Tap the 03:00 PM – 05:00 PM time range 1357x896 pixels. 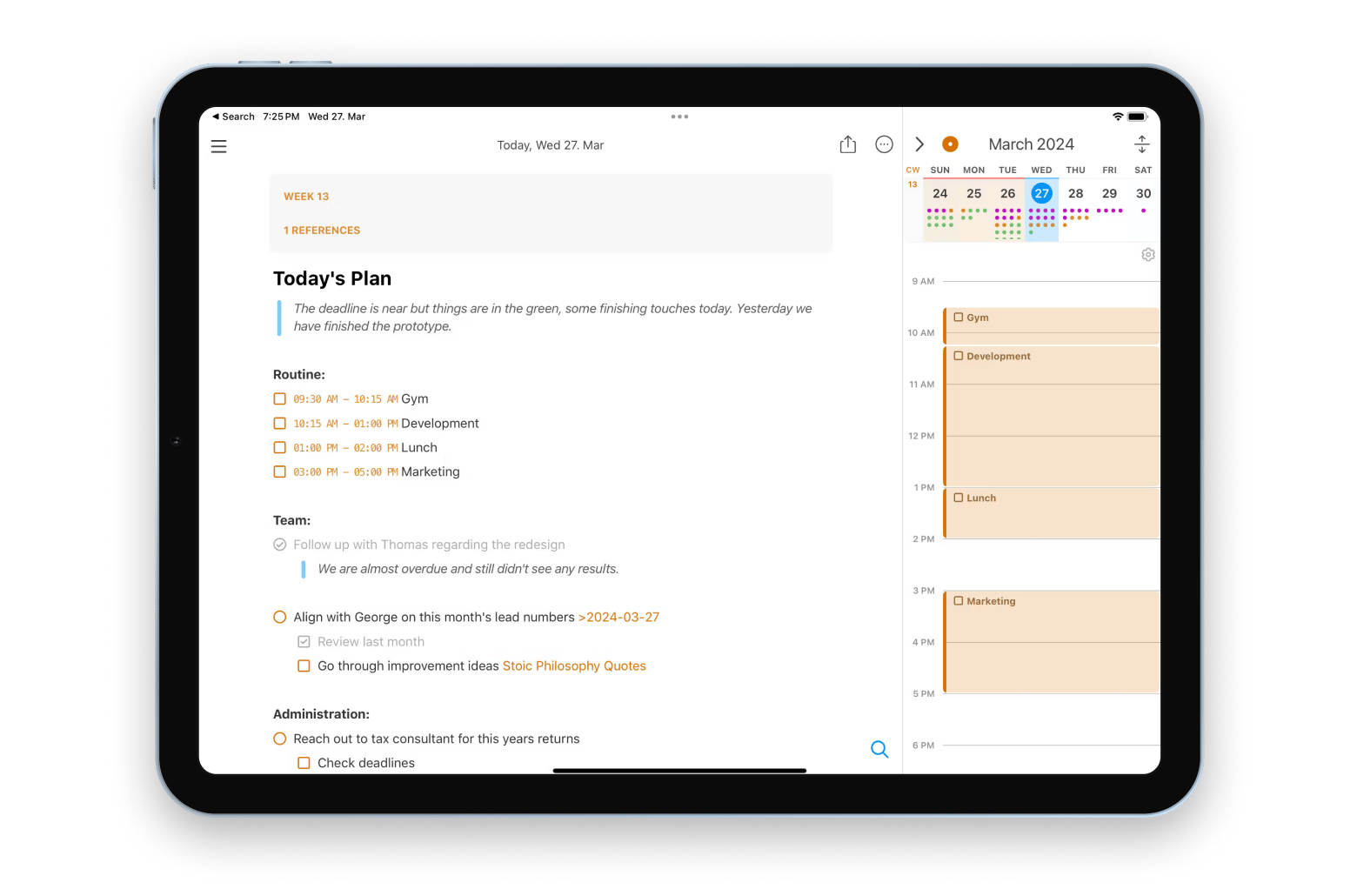345,472
